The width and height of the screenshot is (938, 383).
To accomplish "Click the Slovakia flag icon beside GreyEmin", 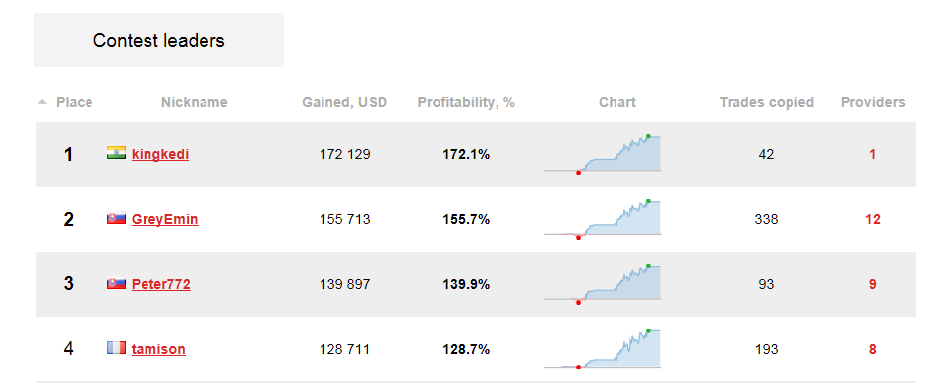I will 116,218.
